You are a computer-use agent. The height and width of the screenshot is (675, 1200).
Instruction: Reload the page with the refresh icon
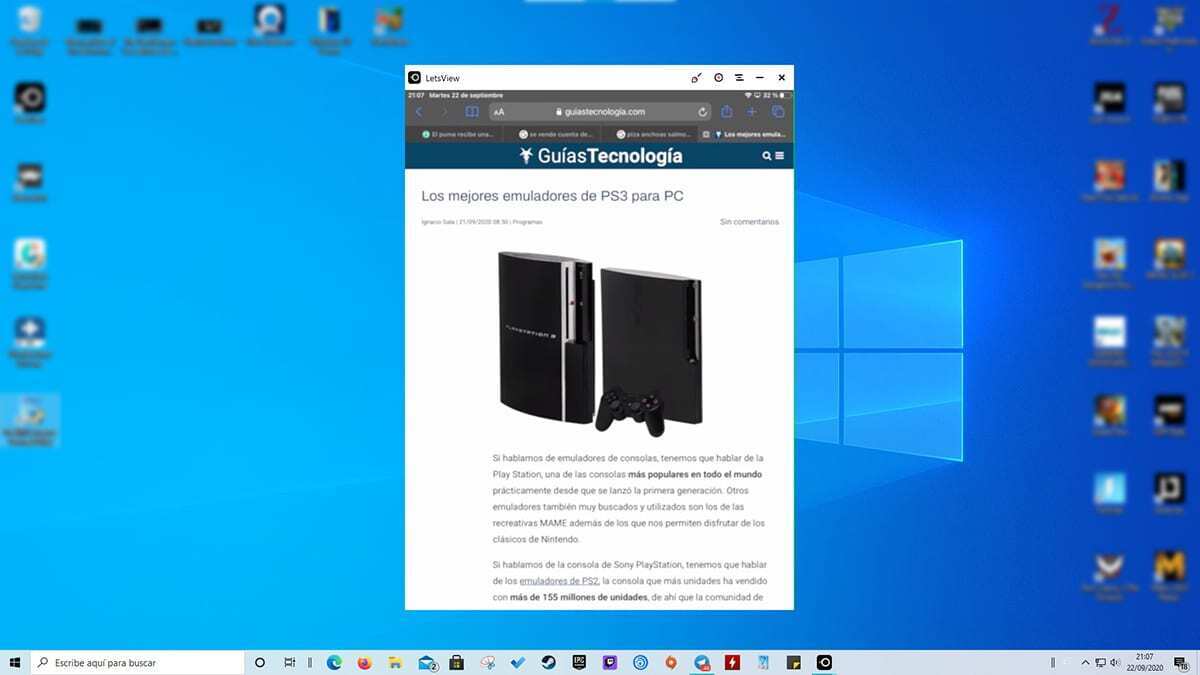pyautogui.click(x=703, y=112)
